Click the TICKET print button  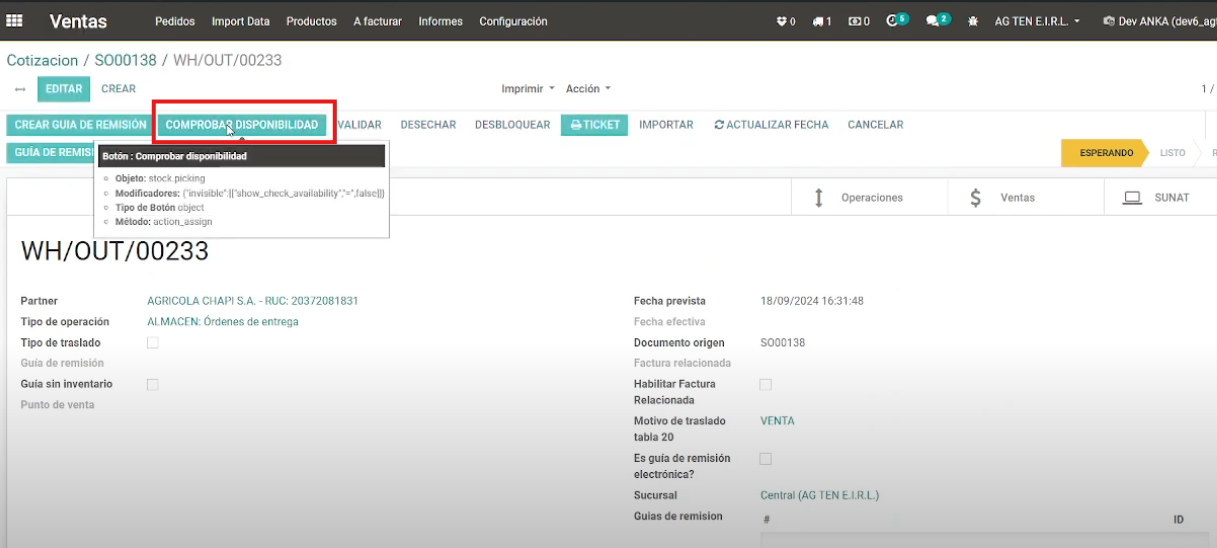[x=594, y=125]
